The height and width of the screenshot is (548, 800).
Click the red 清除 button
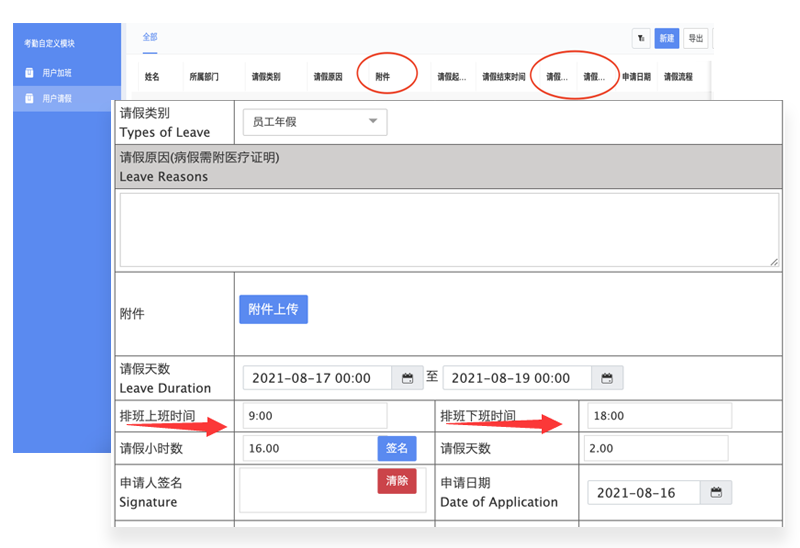397,481
